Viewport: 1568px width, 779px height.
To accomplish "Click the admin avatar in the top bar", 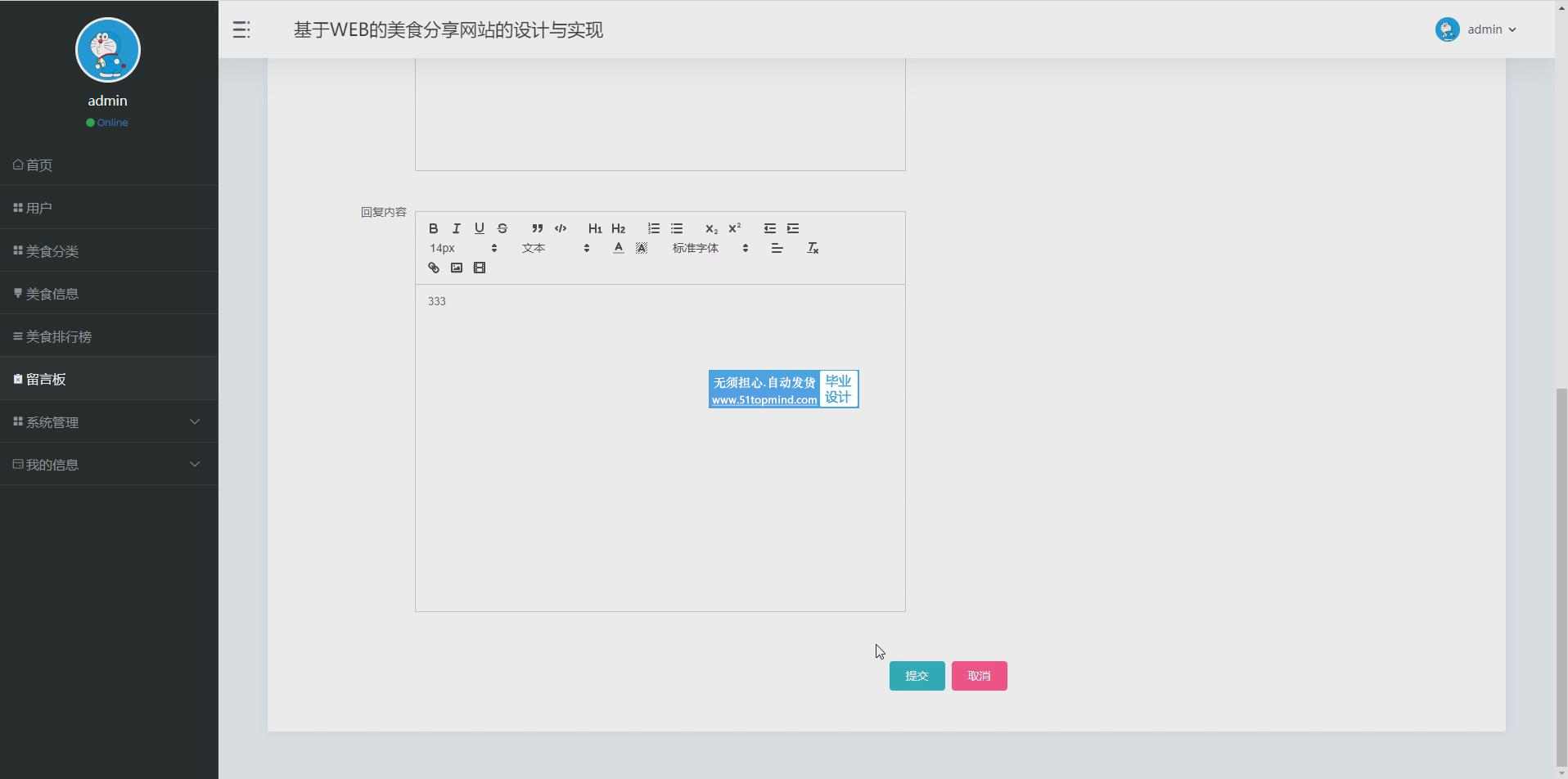I will pos(1448,29).
